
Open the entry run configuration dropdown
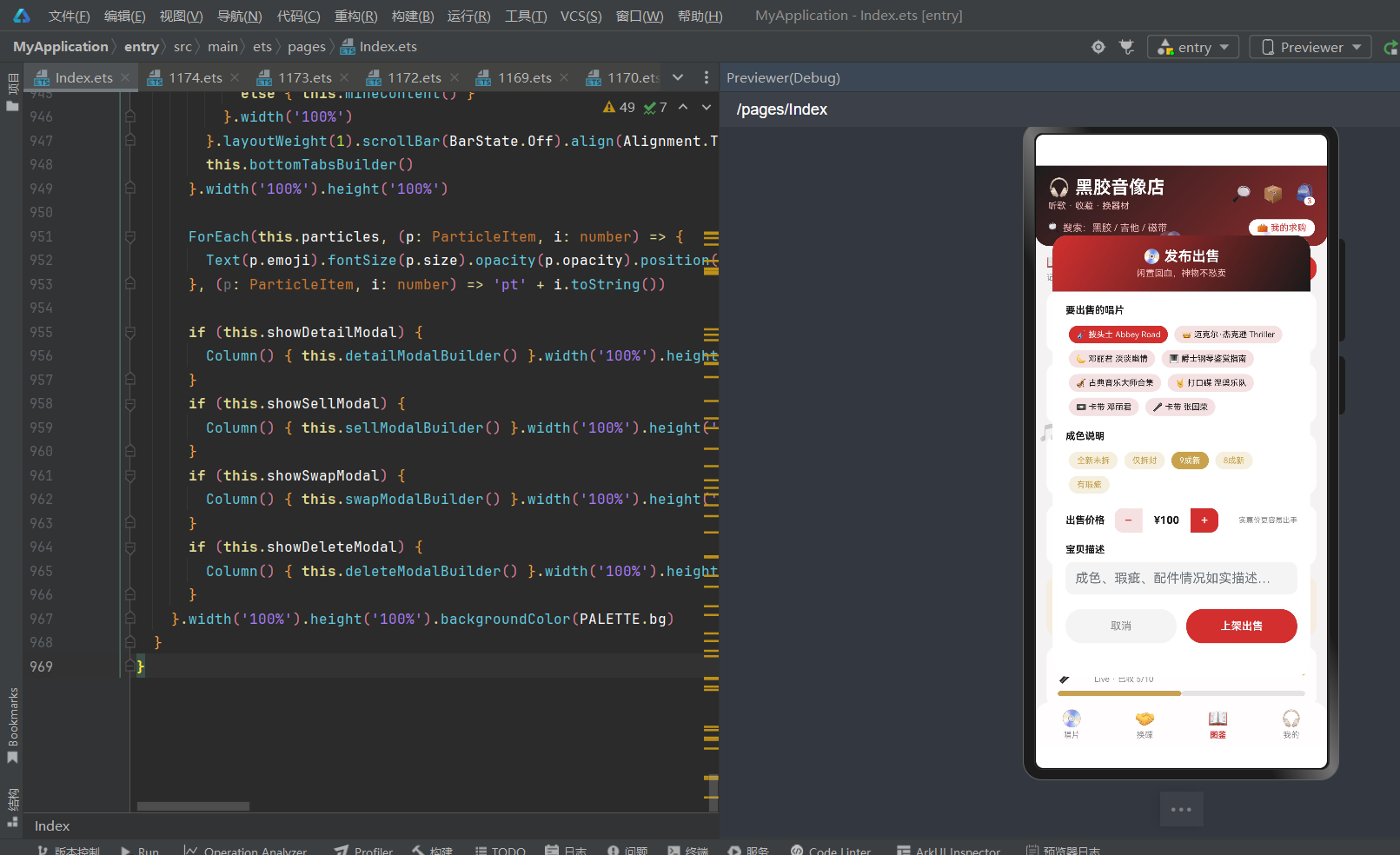1192,47
